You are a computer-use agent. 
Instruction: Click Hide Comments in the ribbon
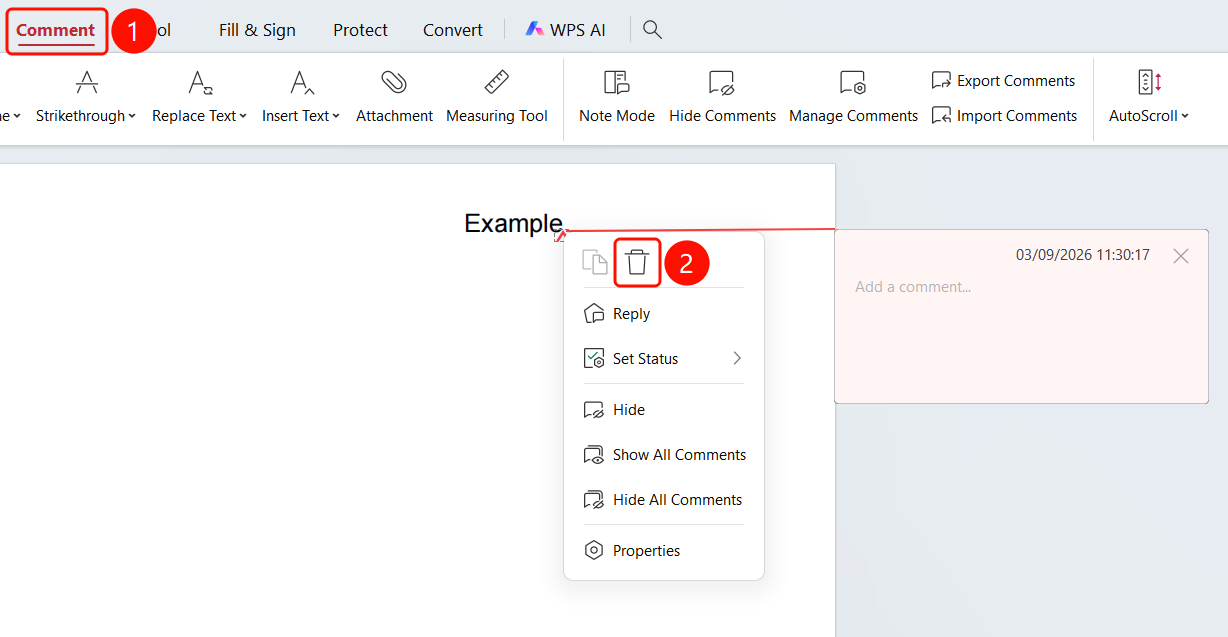click(x=722, y=96)
